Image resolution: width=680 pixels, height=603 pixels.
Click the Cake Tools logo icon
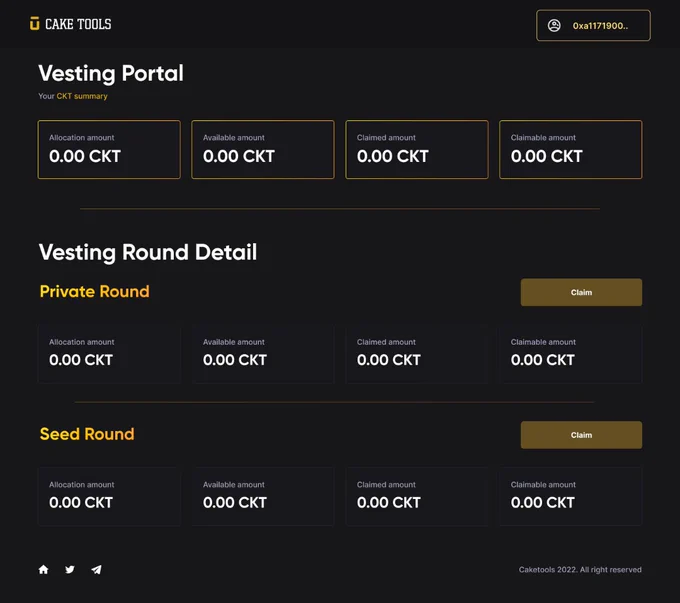(35, 24)
